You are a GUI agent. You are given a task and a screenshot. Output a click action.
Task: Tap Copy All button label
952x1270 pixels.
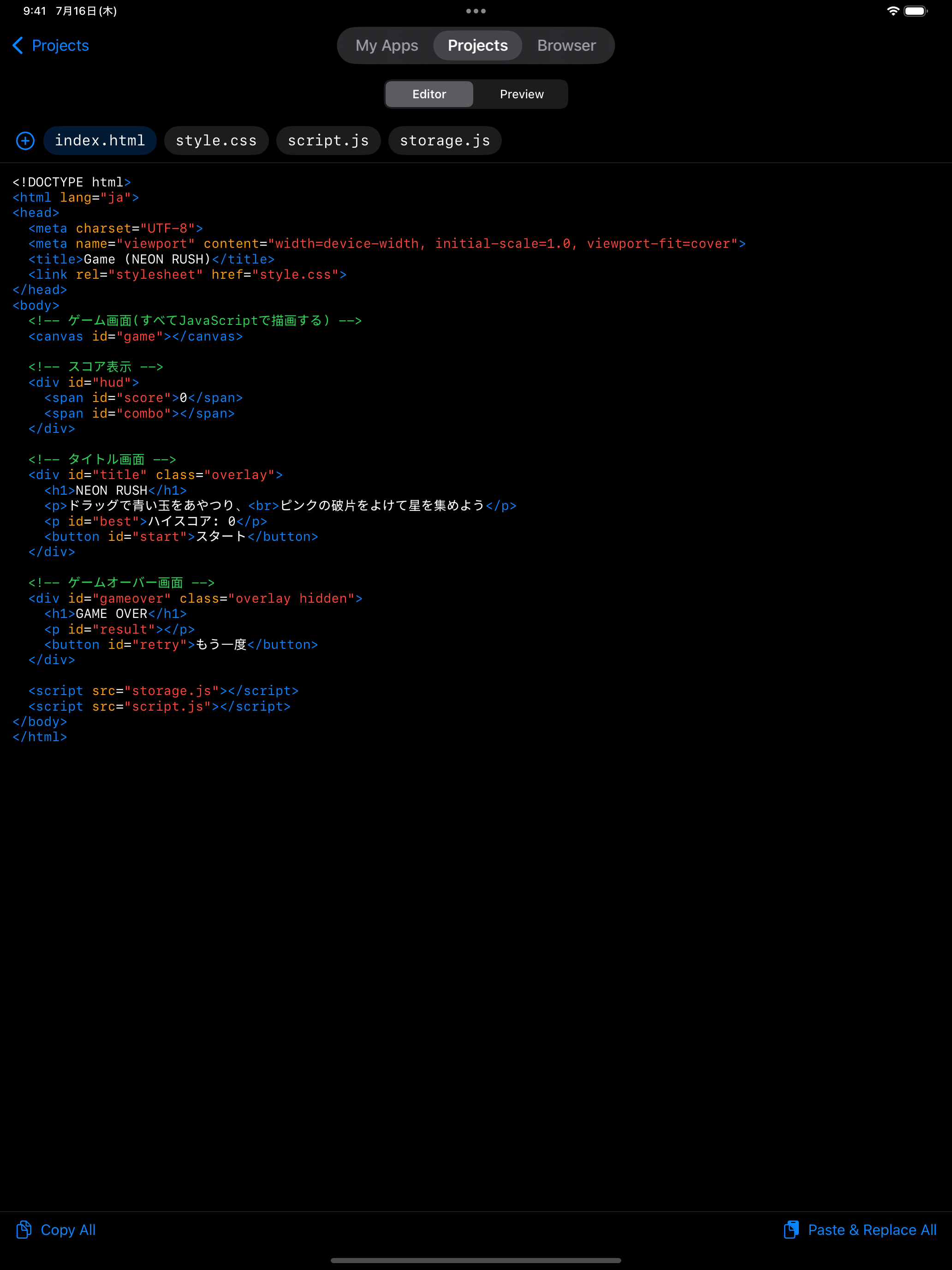[68, 1229]
